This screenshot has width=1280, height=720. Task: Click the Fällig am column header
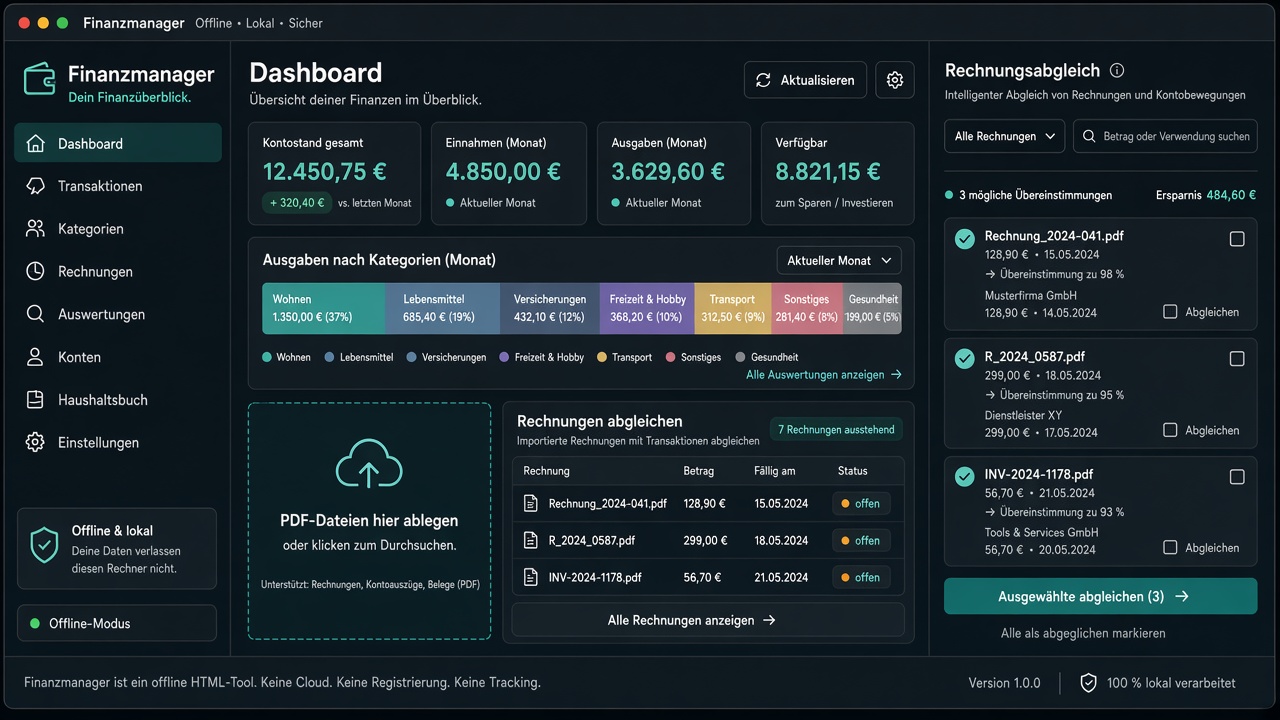775,470
